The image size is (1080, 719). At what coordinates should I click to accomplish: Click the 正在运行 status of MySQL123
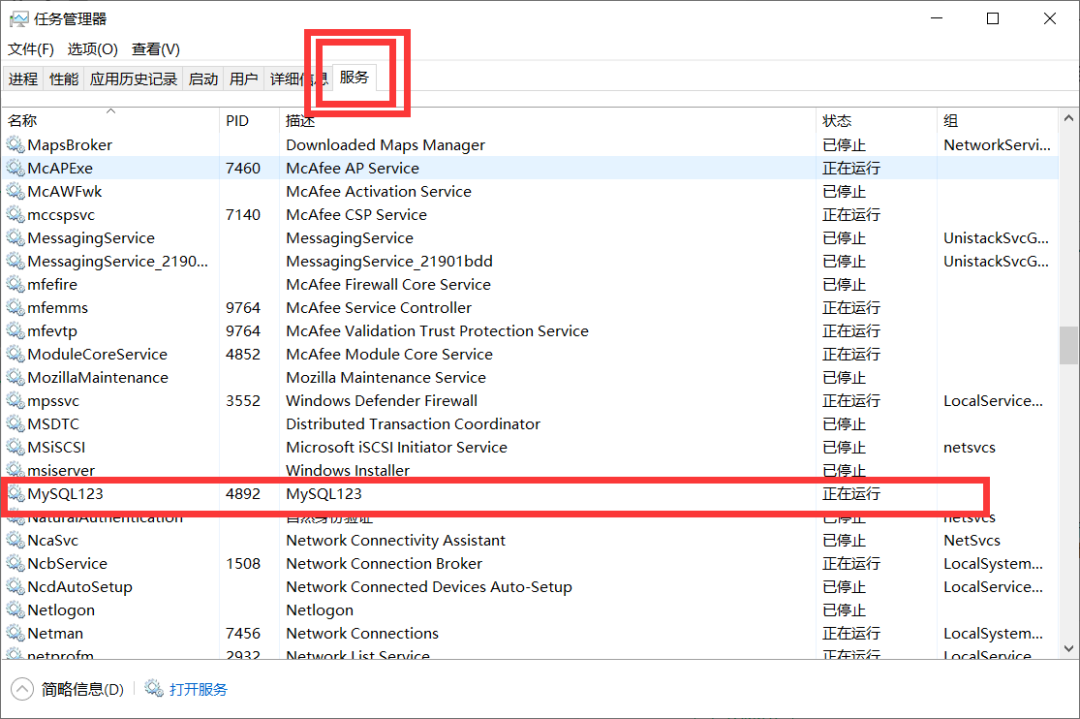pos(851,494)
